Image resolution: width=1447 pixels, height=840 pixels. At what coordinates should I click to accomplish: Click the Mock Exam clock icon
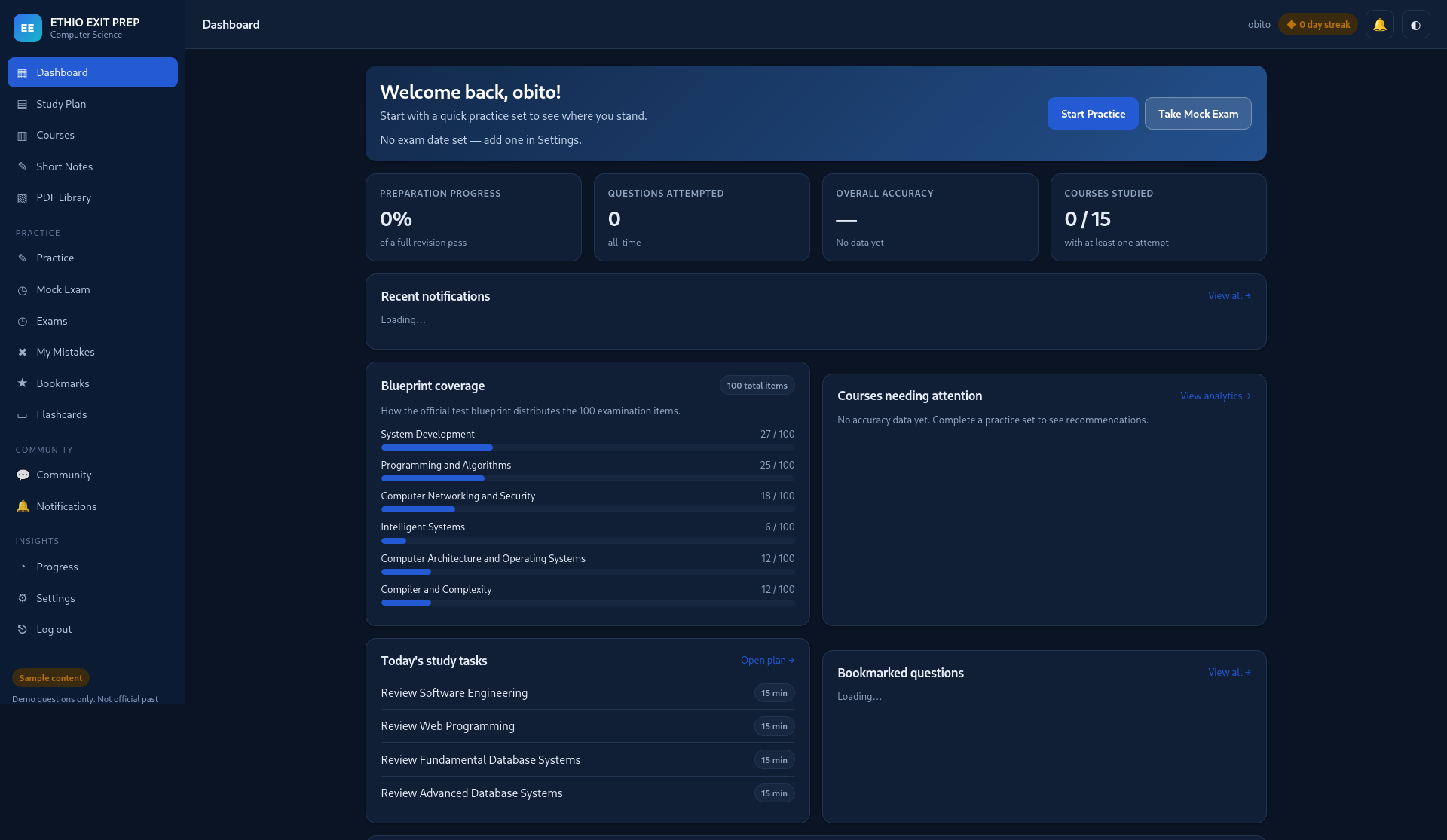coord(23,290)
